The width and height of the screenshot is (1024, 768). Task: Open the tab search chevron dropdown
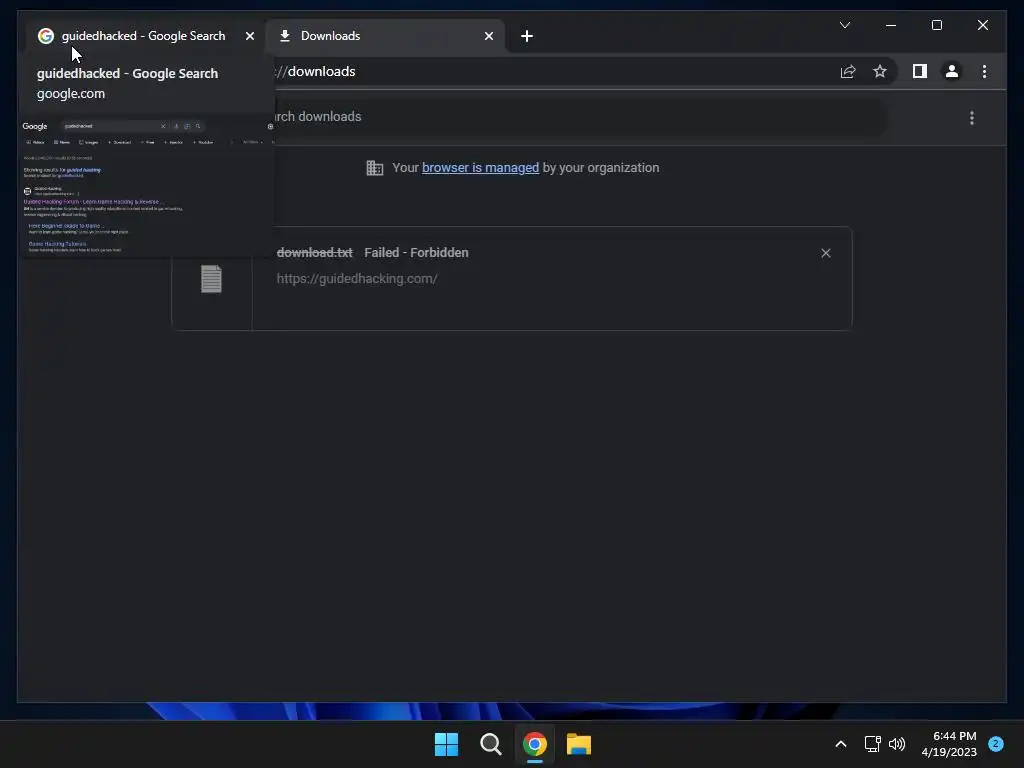[845, 25]
